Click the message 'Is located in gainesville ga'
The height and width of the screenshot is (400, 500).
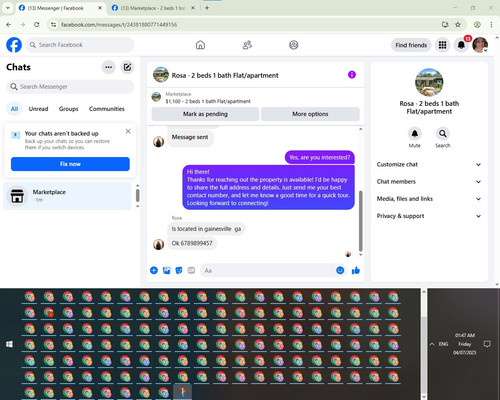206,229
